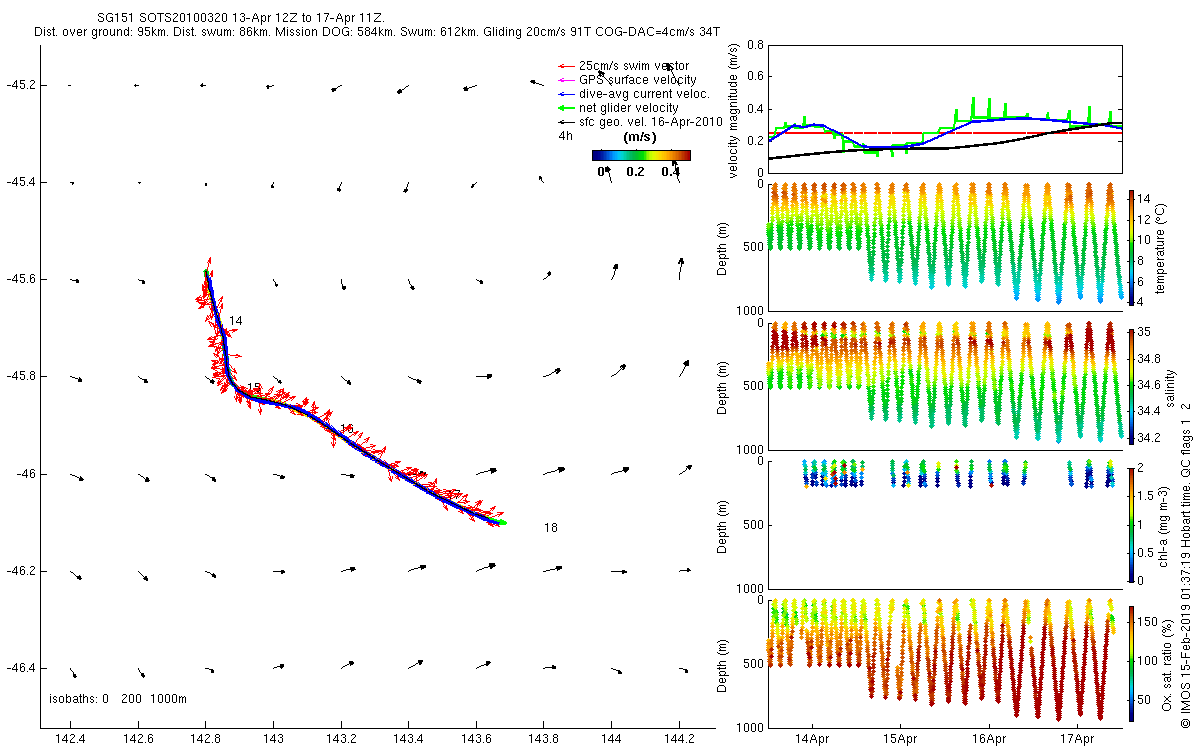This screenshot has height=750, width=1200.
Task: Click the map velocity colorbar under (m/s)
Action: point(641,155)
